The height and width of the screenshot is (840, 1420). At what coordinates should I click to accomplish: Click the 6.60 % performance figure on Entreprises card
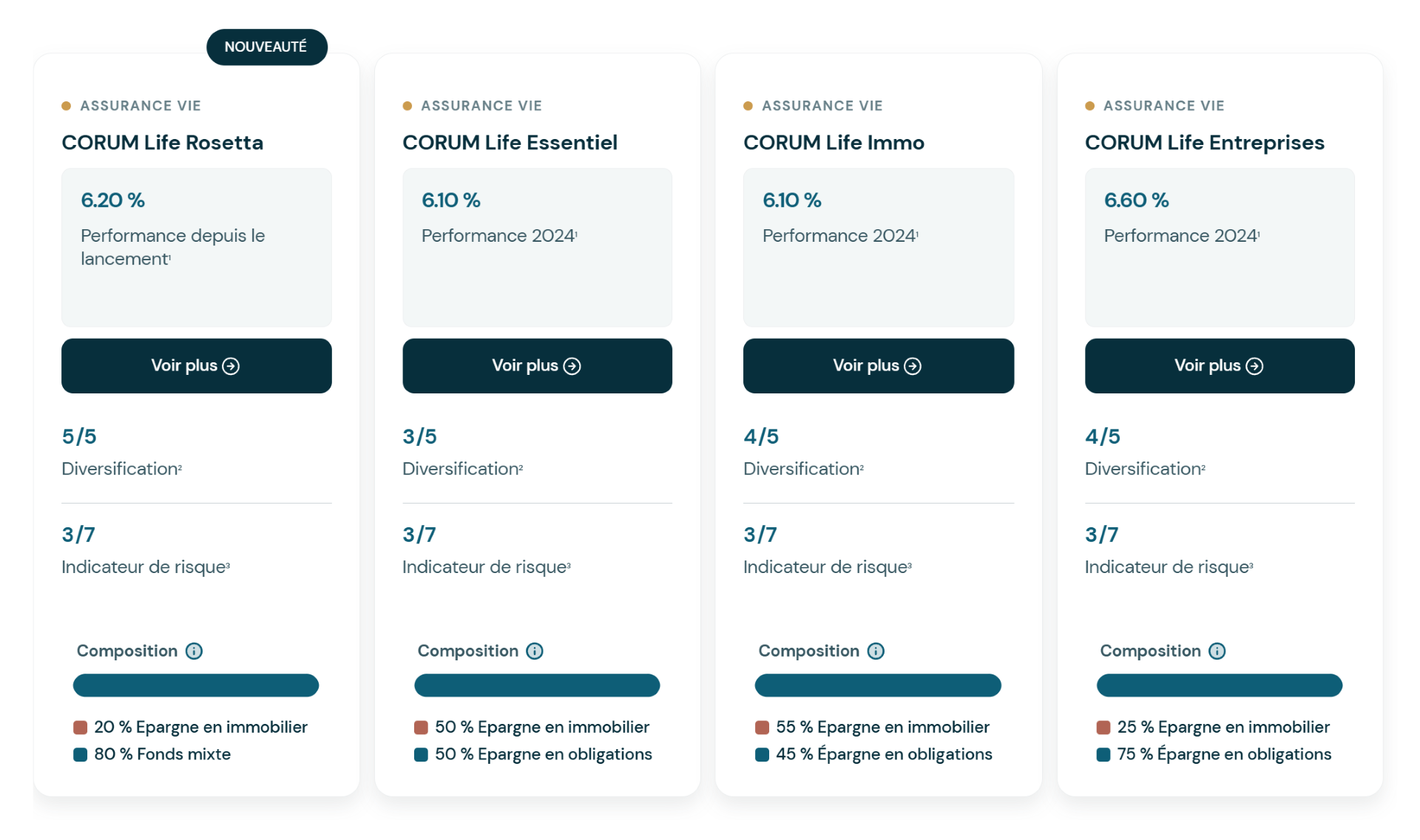1136,200
